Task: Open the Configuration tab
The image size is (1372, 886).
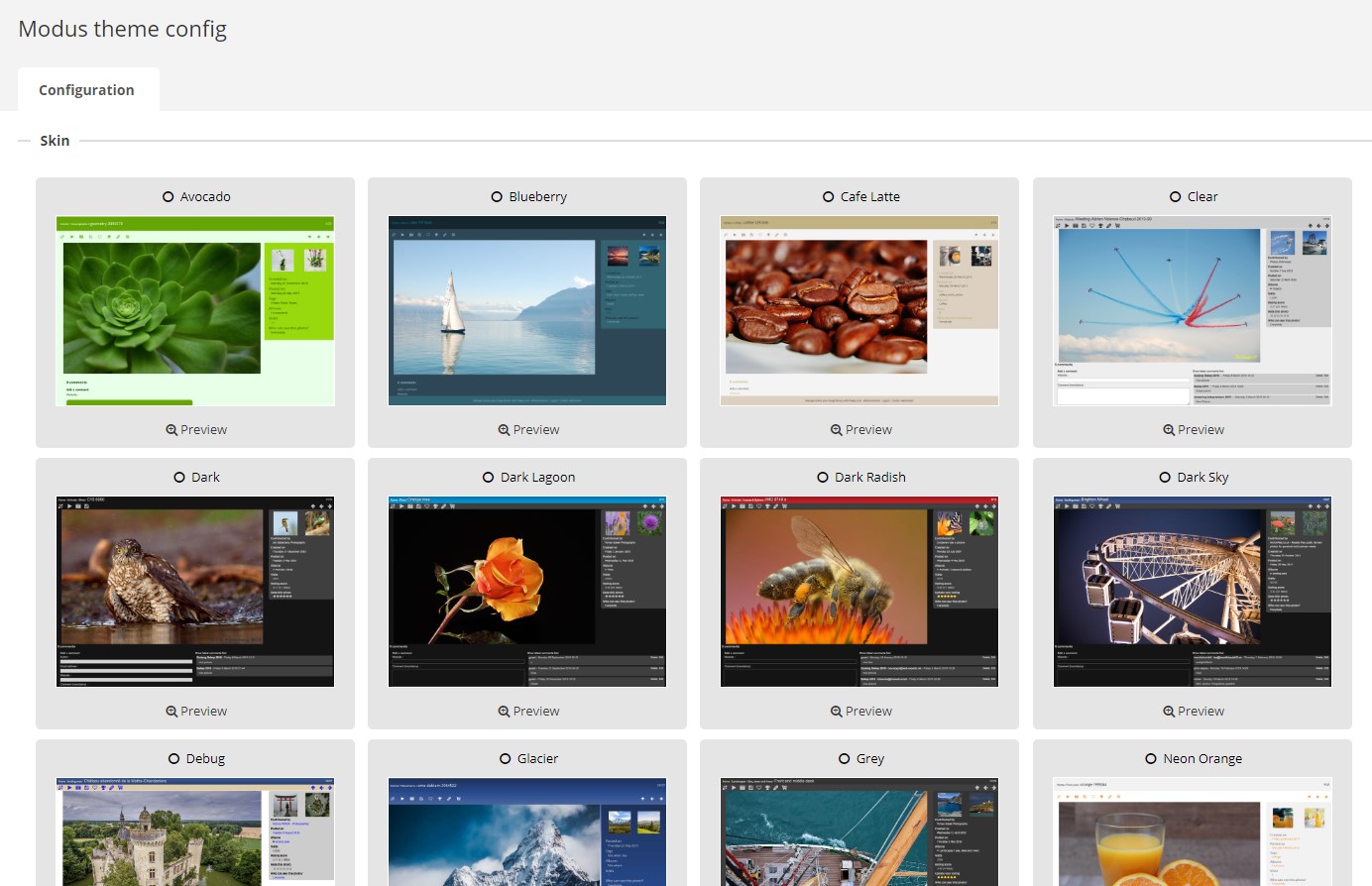Action: point(87,90)
